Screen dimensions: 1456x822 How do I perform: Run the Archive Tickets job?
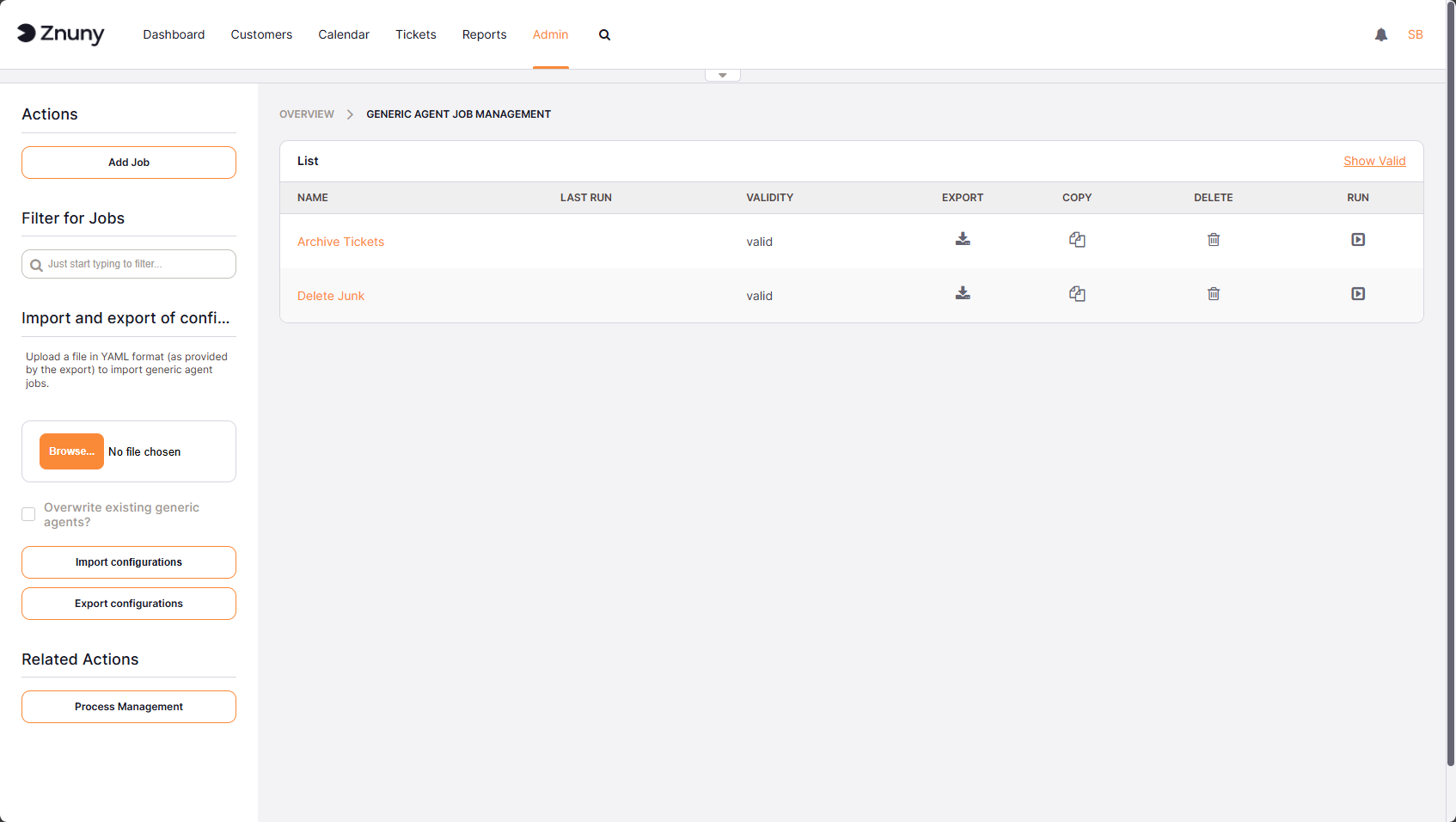tap(1357, 240)
